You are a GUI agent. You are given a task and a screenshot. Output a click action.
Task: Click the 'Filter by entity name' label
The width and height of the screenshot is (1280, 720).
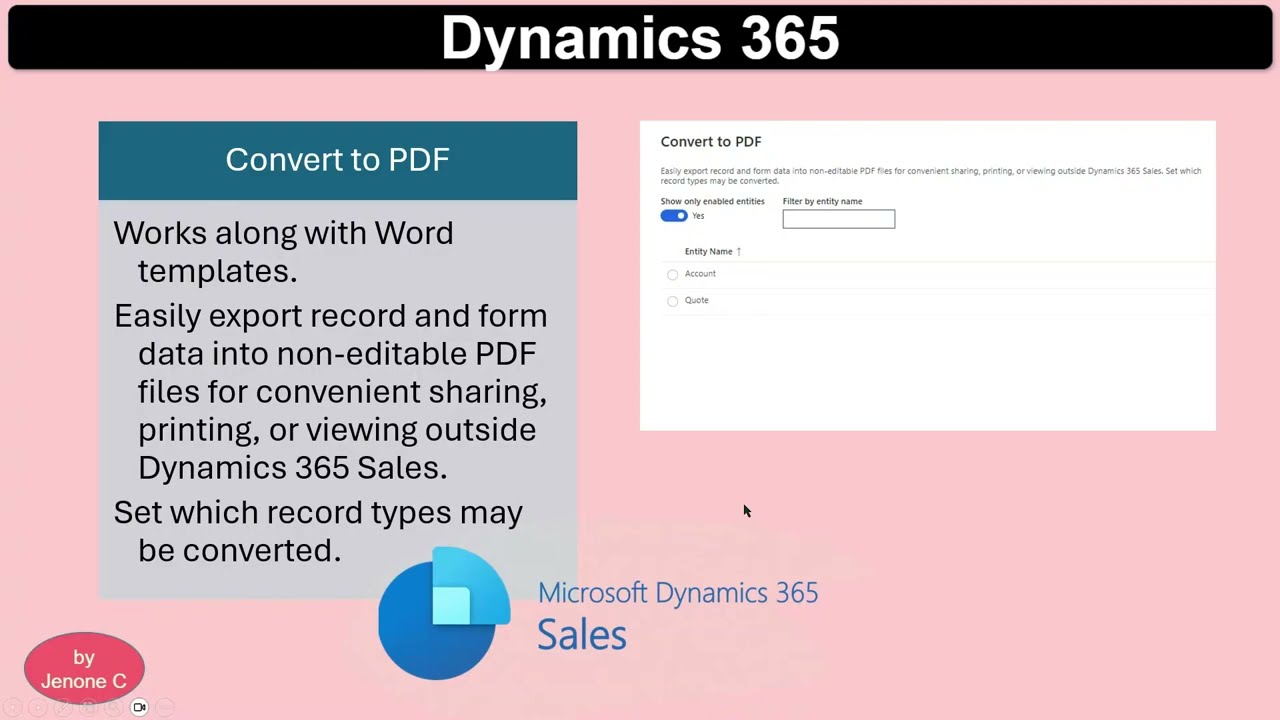tap(822, 201)
